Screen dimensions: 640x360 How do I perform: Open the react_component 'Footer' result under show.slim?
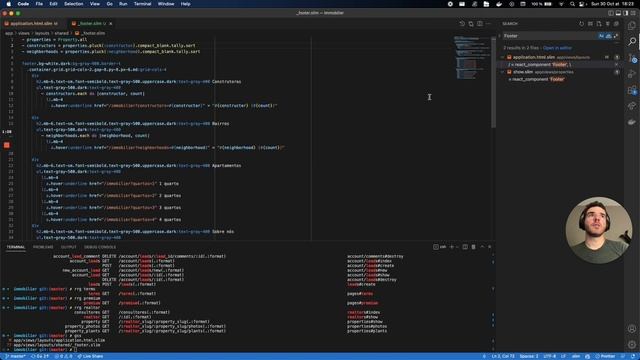tap(560, 79)
